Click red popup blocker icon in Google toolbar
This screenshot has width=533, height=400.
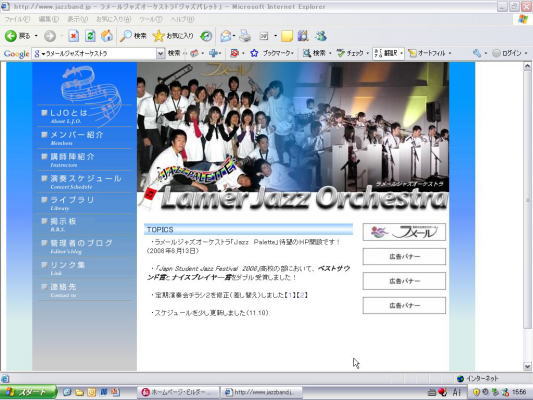[x=235, y=53]
